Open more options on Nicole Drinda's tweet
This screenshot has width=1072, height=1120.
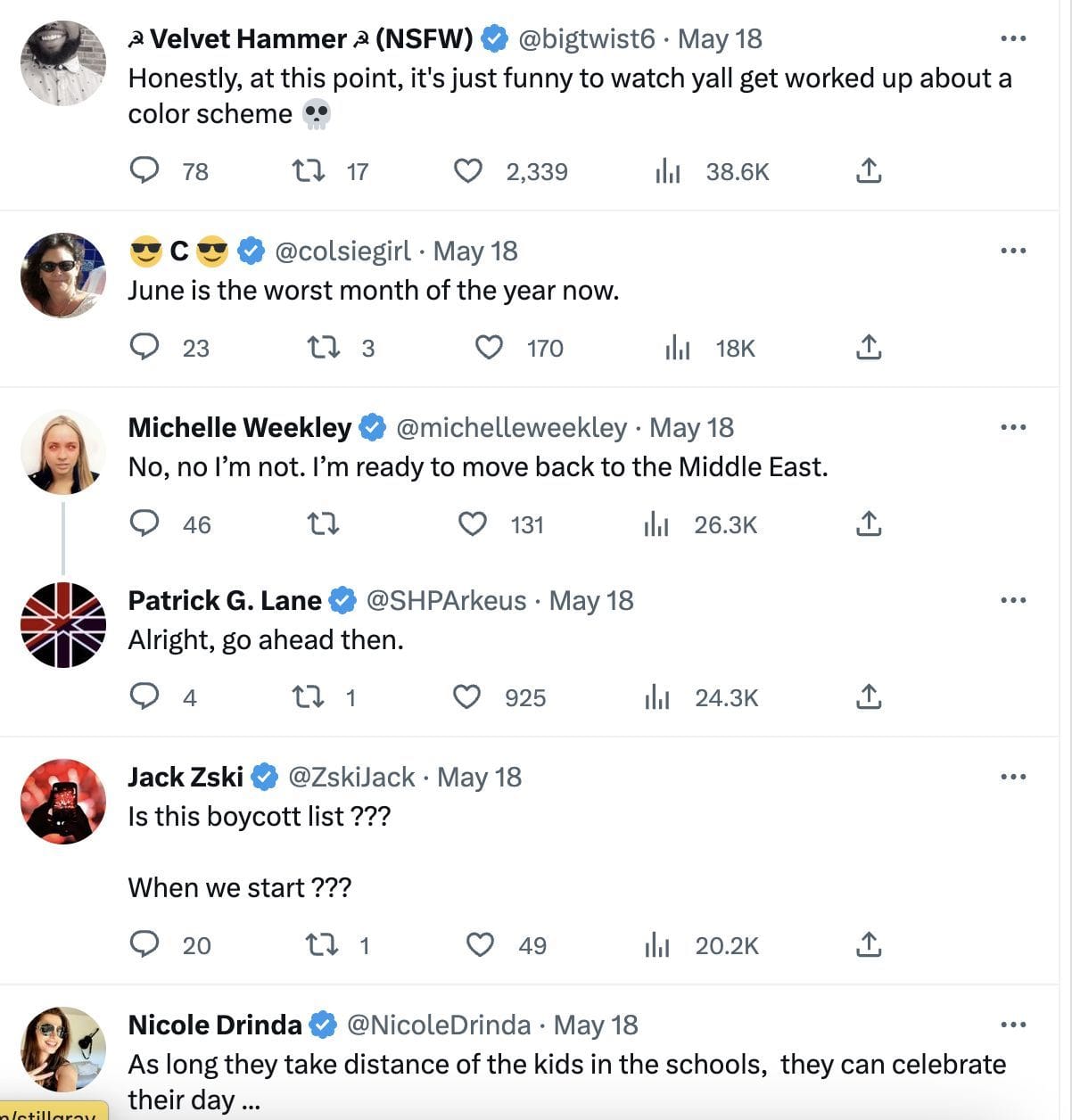point(1013,1025)
